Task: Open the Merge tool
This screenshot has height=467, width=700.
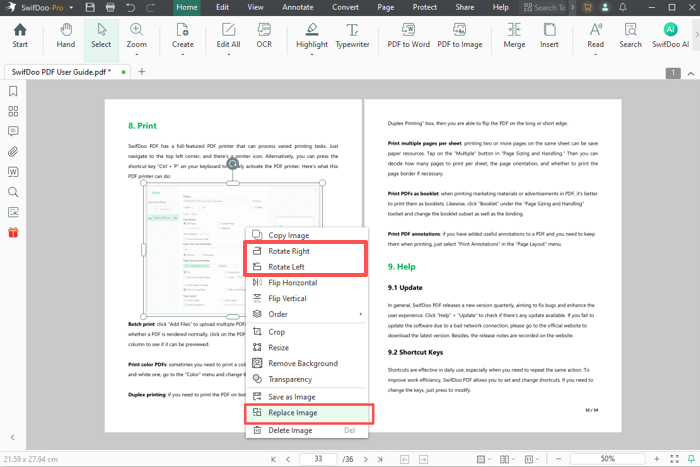Action: [514, 36]
